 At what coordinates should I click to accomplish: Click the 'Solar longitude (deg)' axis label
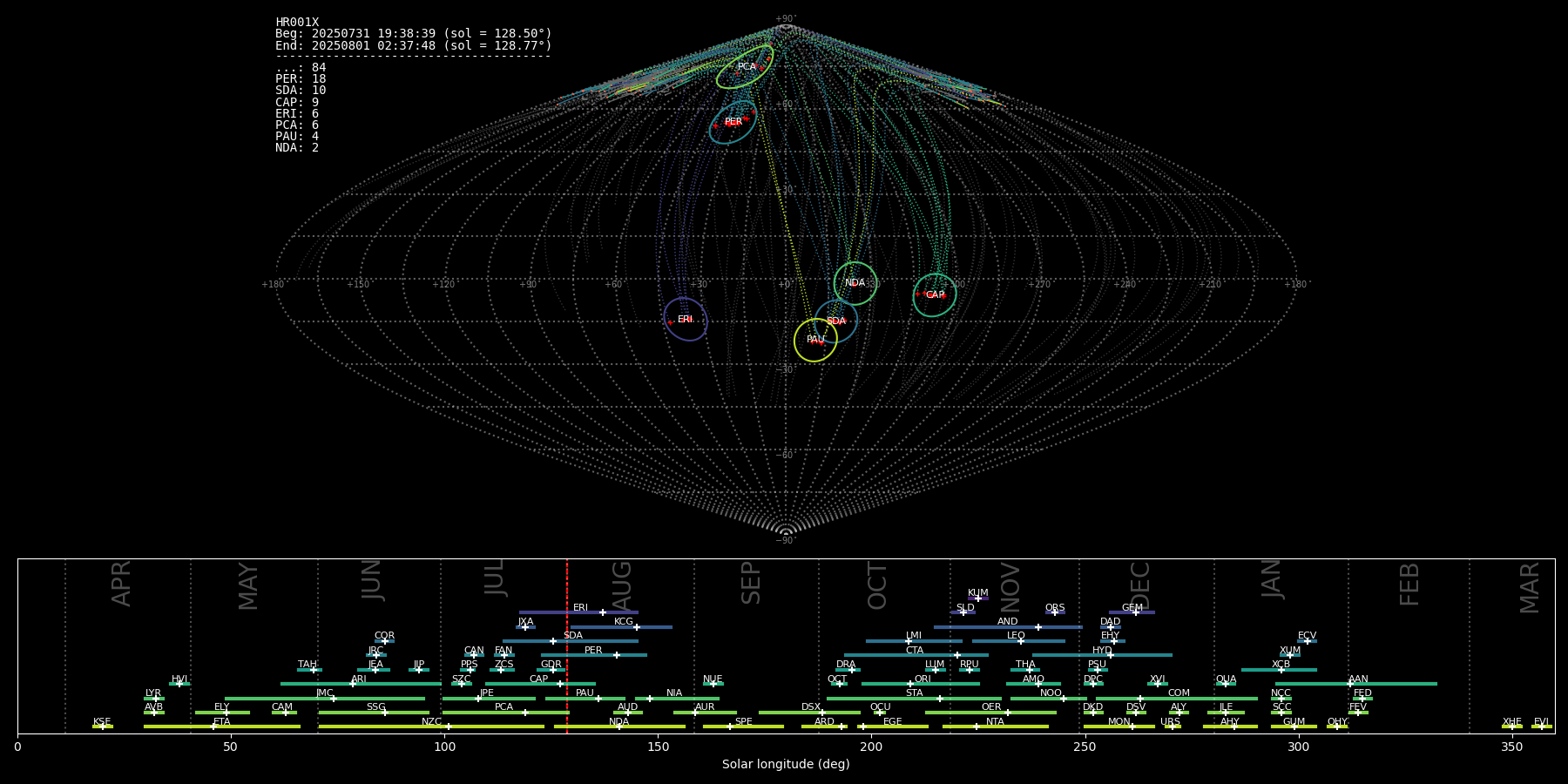click(786, 764)
